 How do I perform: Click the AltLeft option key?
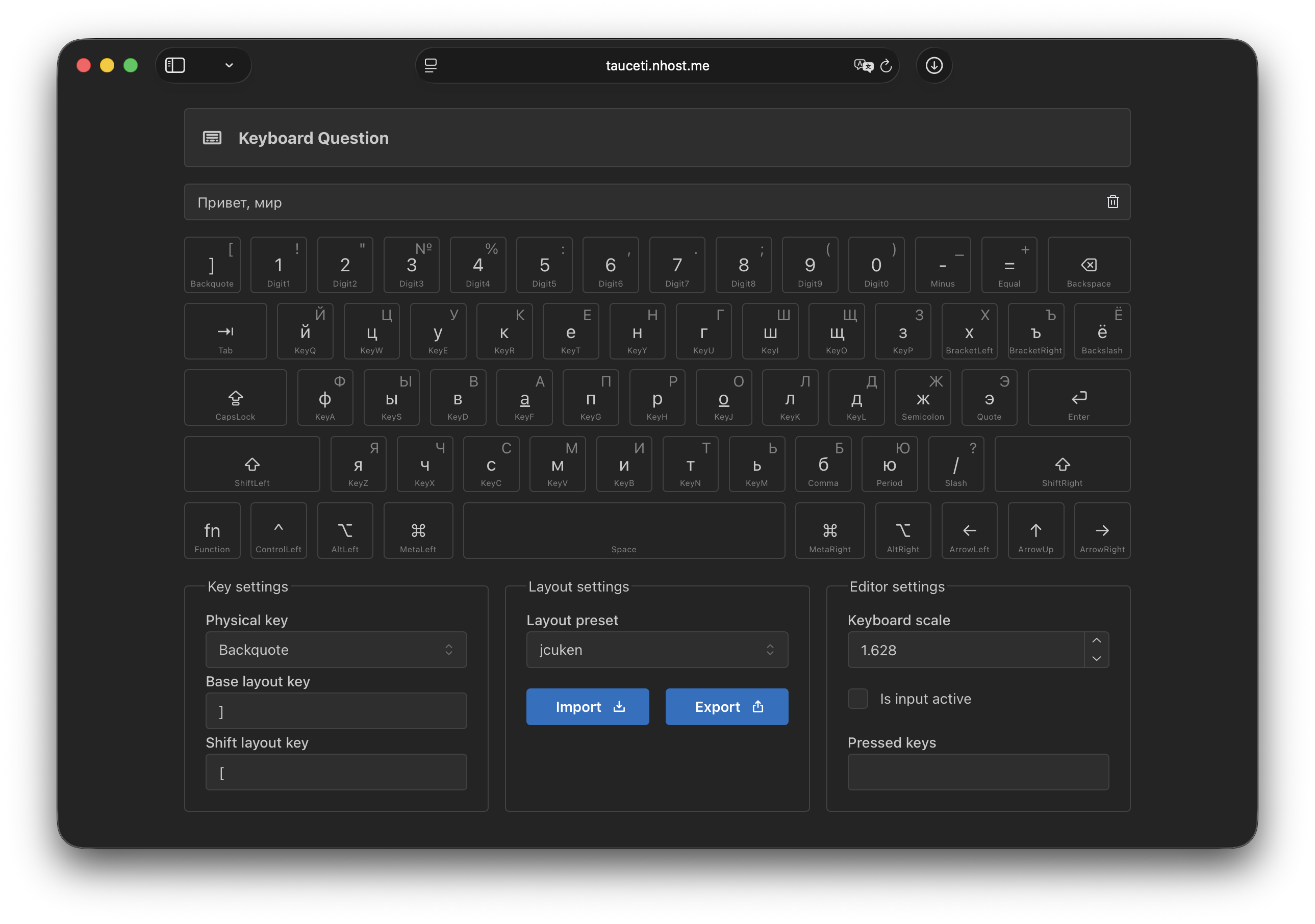tap(345, 530)
